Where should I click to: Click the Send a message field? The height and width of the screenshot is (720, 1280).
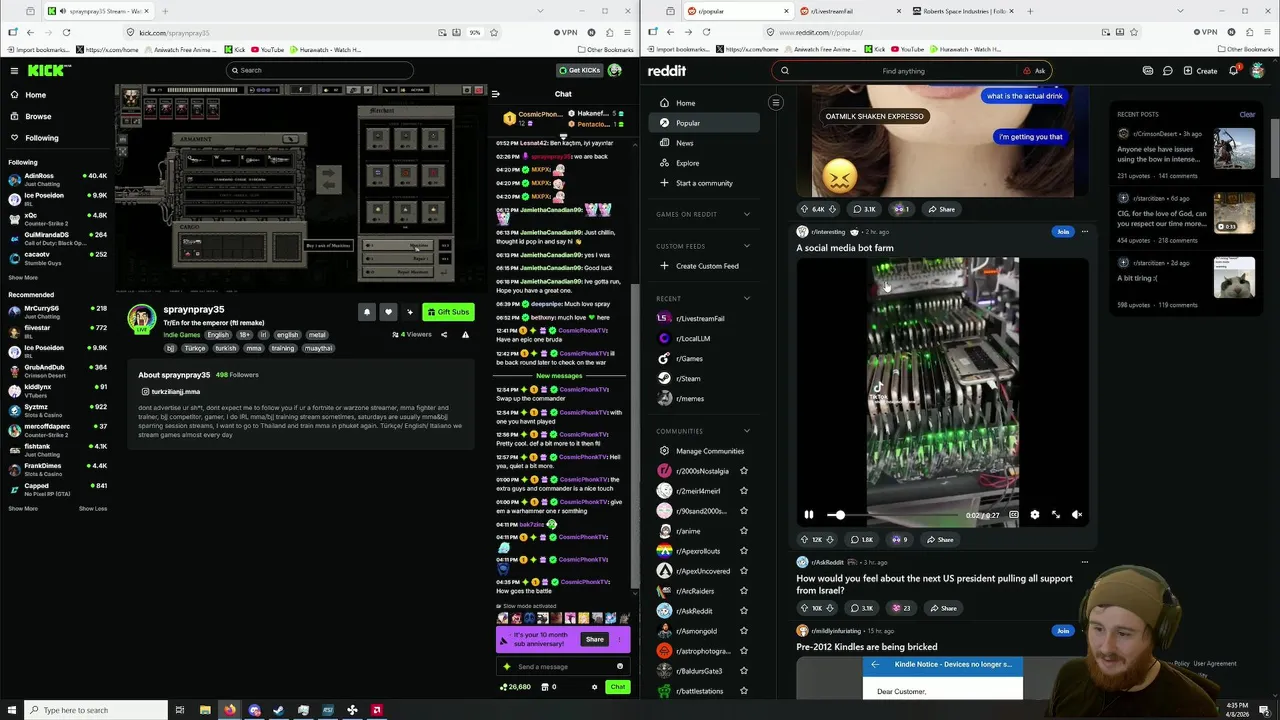563,666
